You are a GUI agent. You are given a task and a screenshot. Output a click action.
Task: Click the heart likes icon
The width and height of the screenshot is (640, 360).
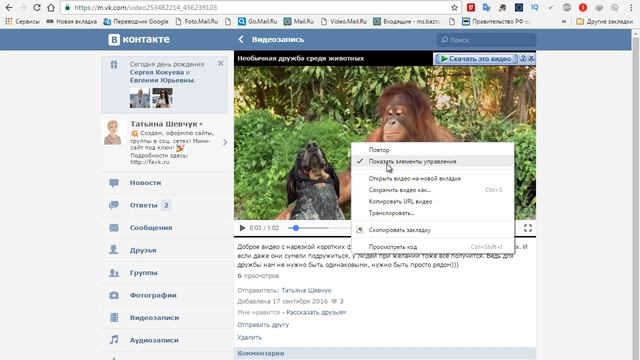(334, 301)
